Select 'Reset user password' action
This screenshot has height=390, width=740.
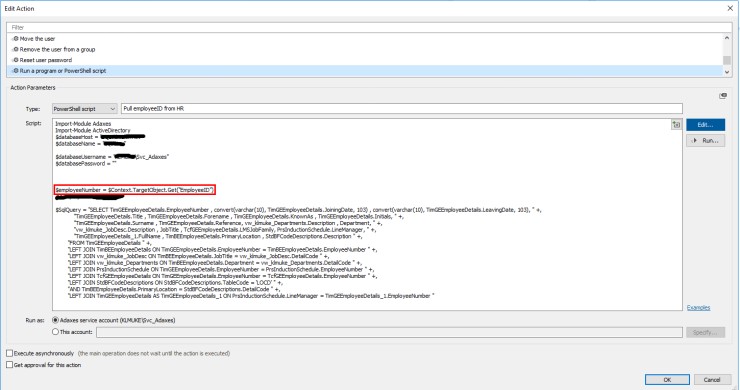click(x=365, y=60)
